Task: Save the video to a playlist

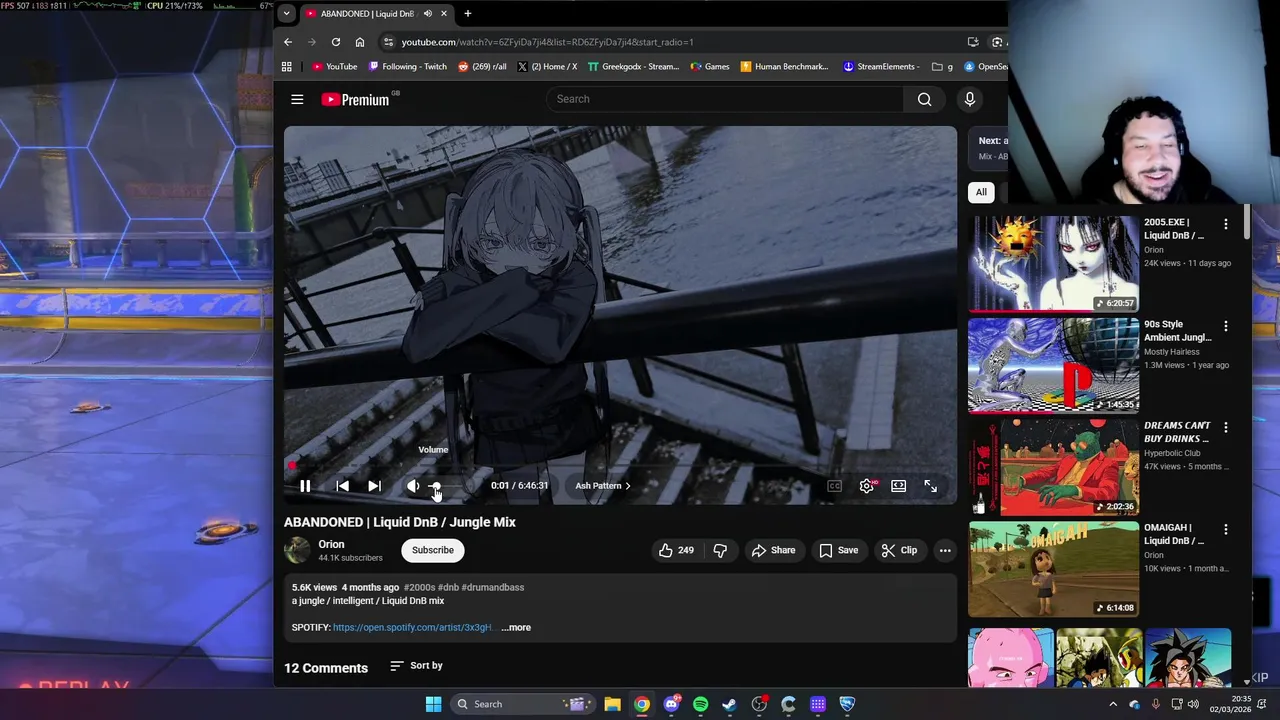Action: click(838, 550)
